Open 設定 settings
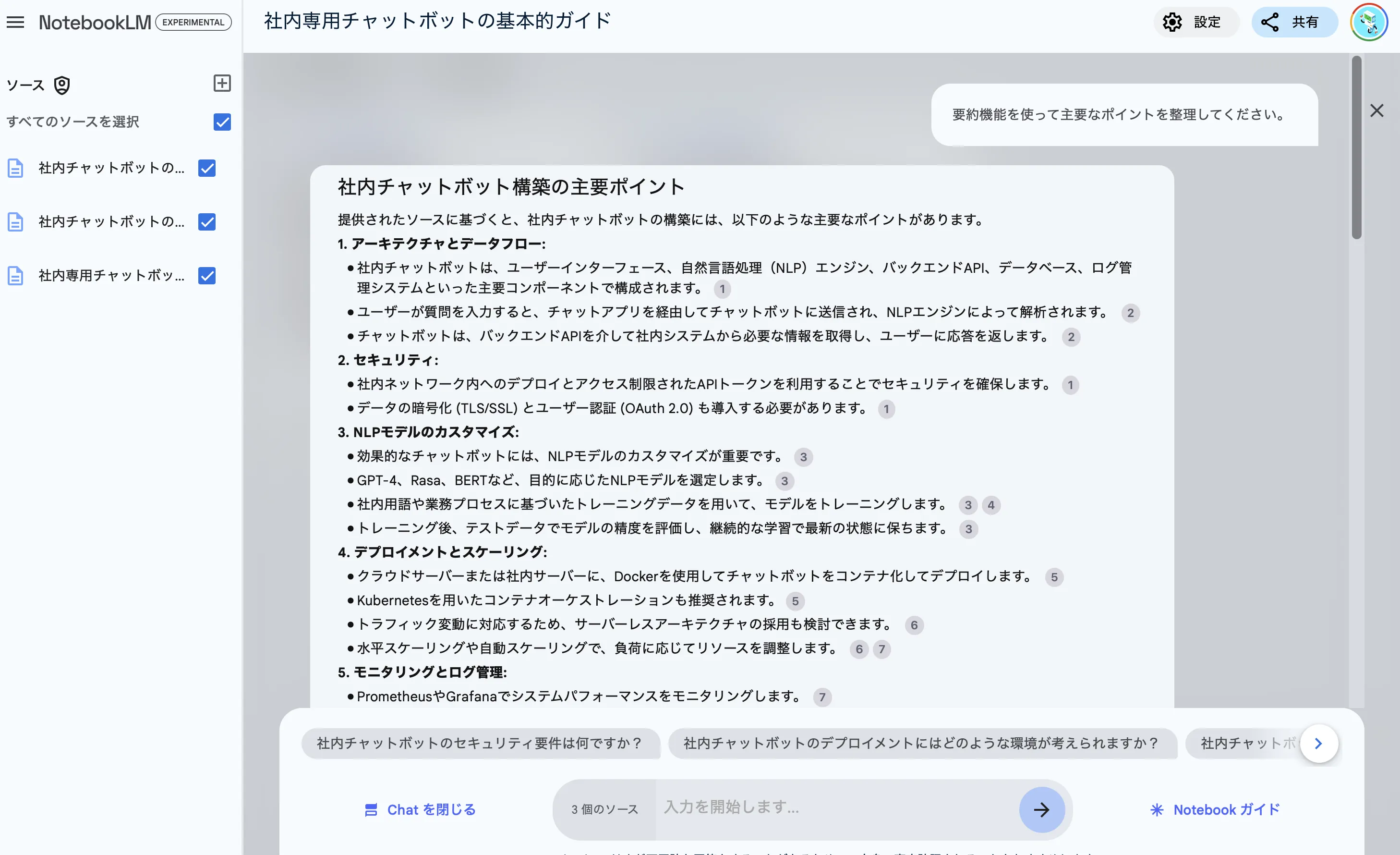The image size is (1400, 855). tap(1195, 22)
